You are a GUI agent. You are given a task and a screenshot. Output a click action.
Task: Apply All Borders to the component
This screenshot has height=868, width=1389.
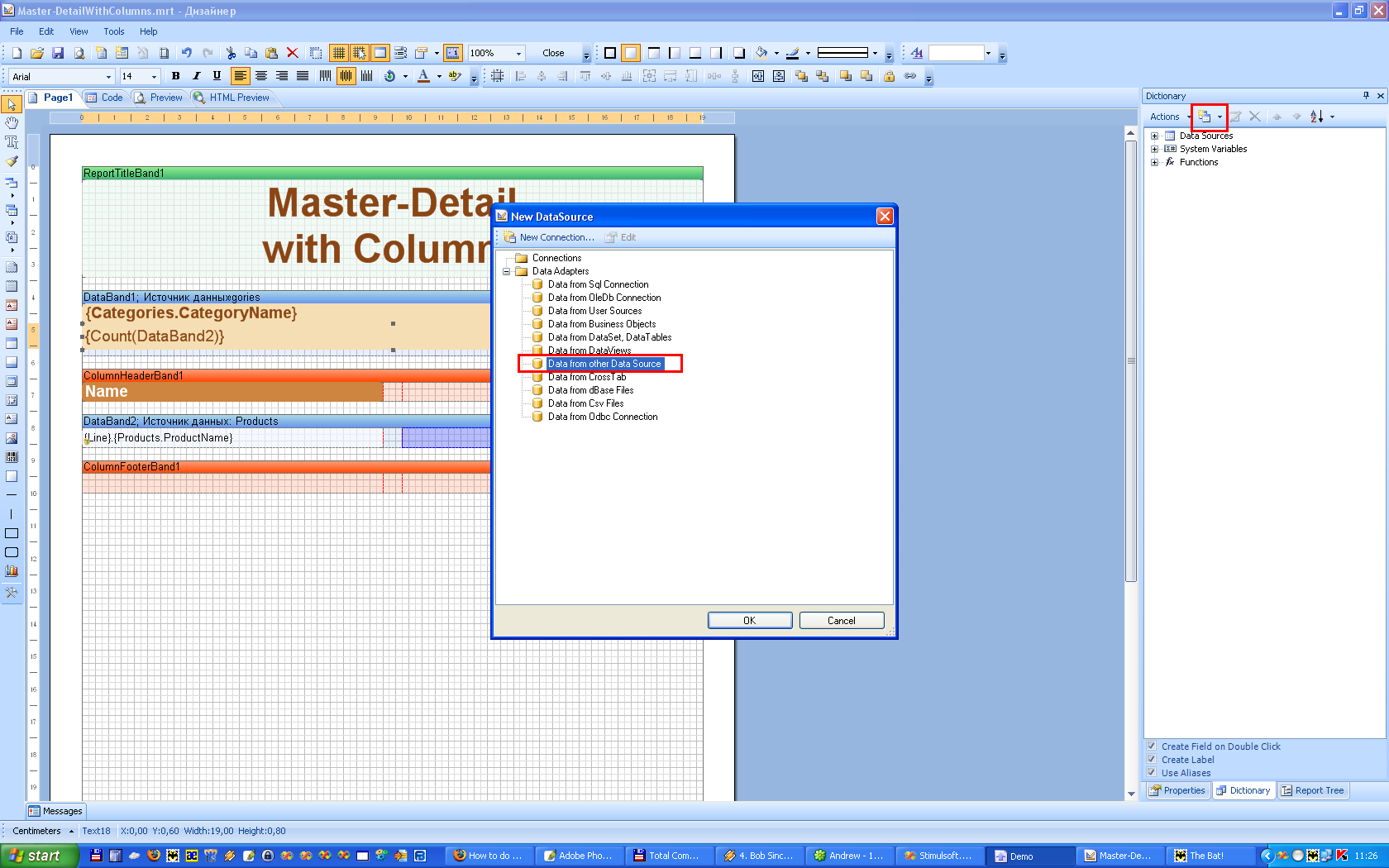pyautogui.click(x=610, y=53)
